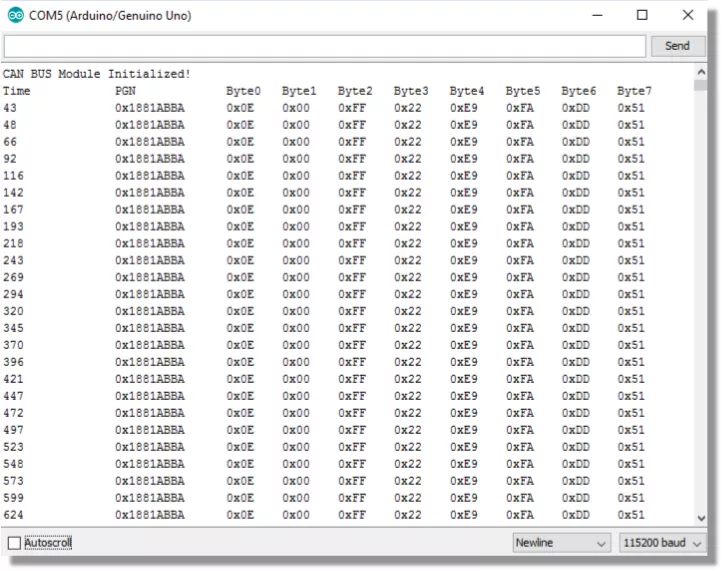
Task: Click the time value '523'
Action: pos(13,447)
